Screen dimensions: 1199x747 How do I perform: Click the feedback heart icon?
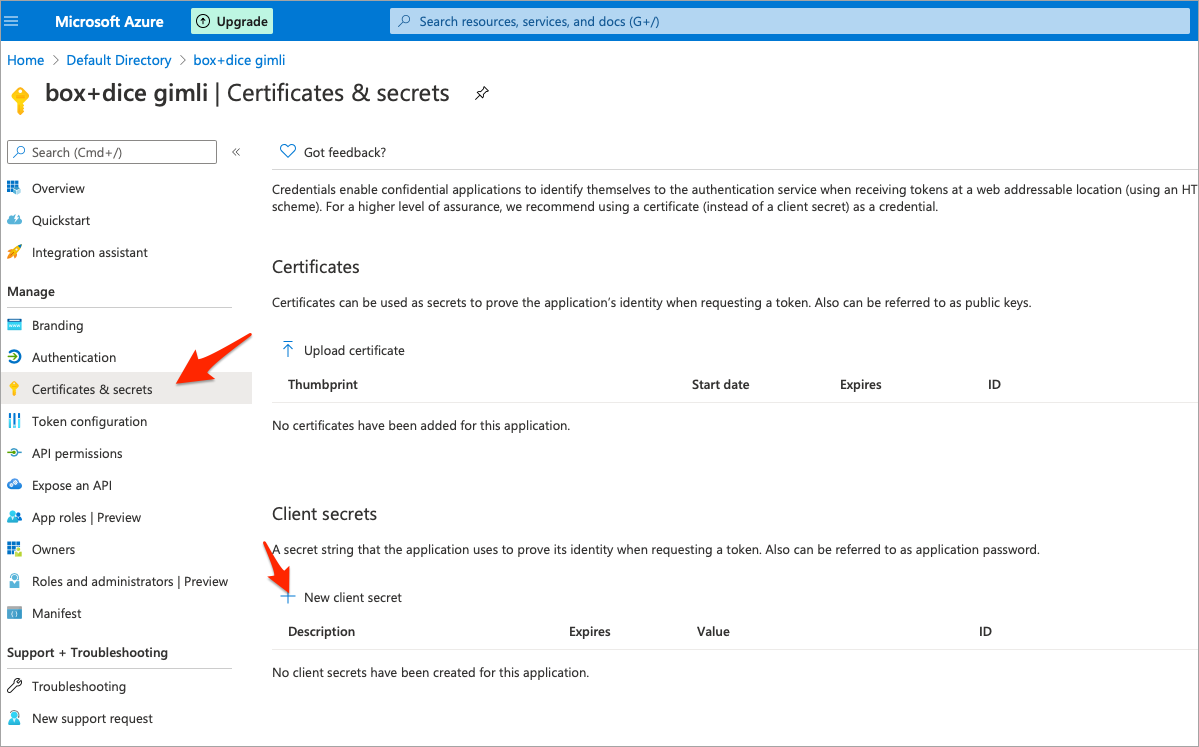tap(288, 151)
